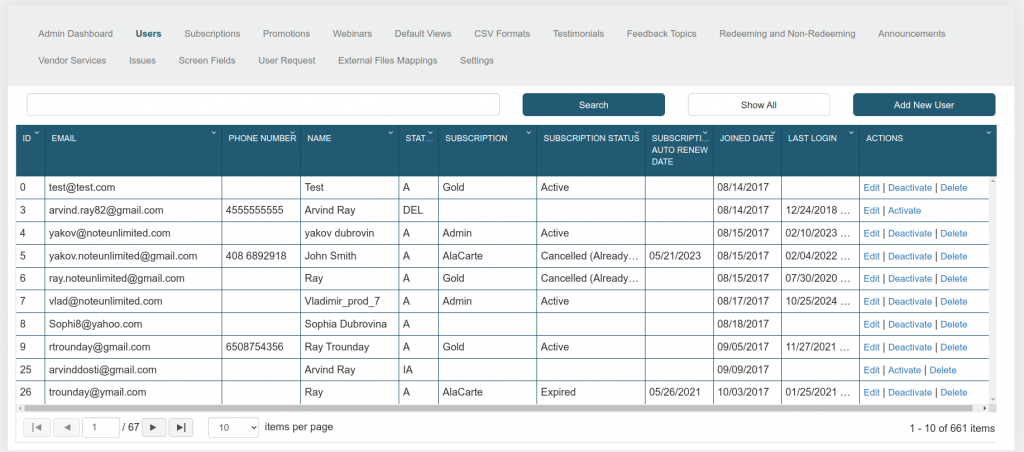Open the Name column menu arrow
The image size is (1024, 452).
(x=391, y=132)
